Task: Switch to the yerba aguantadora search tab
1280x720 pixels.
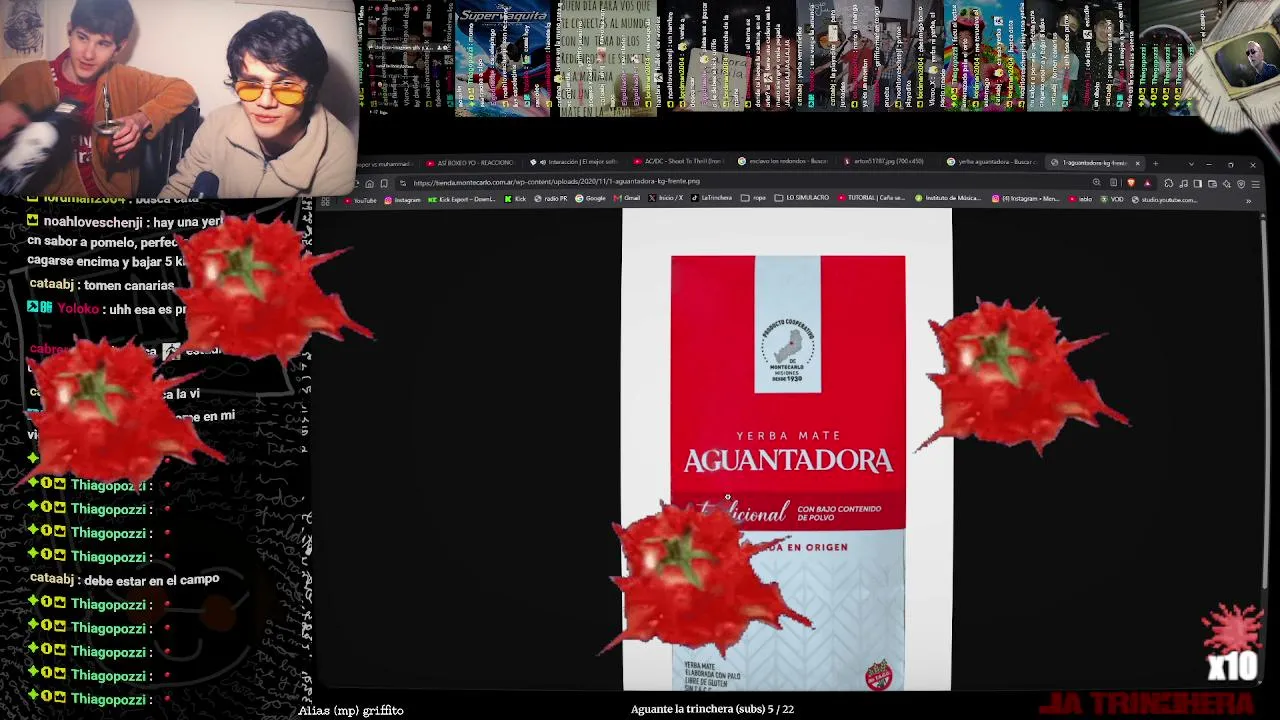Action: click(992, 163)
